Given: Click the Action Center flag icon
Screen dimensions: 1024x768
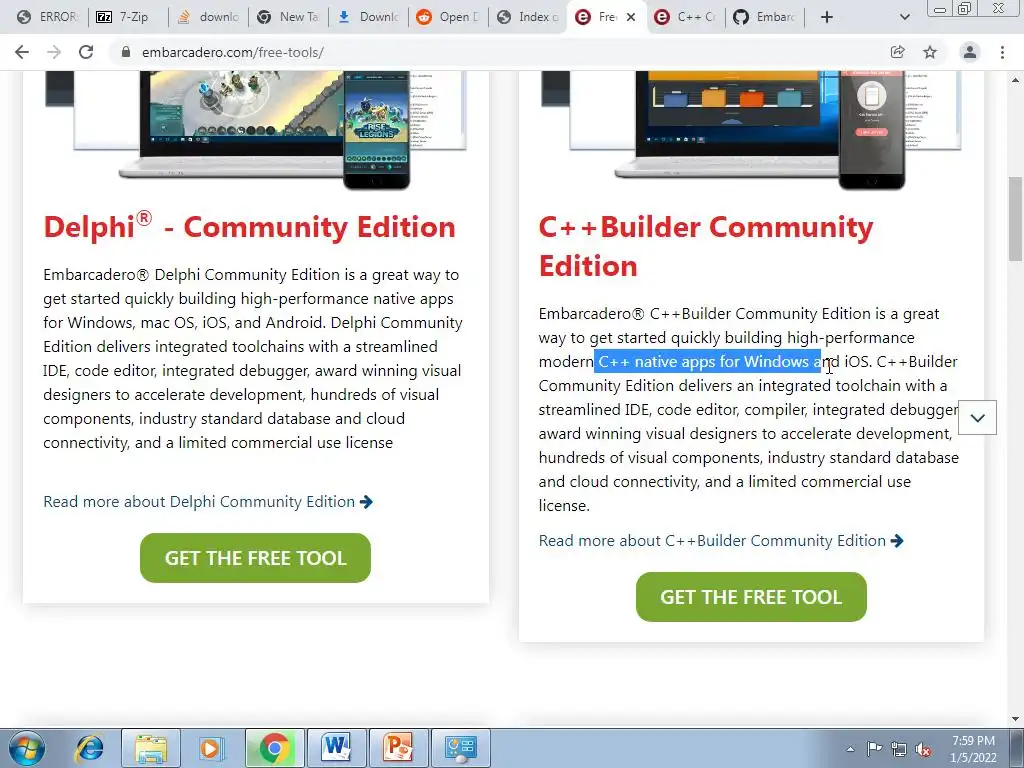Looking at the screenshot, I should [x=874, y=749].
